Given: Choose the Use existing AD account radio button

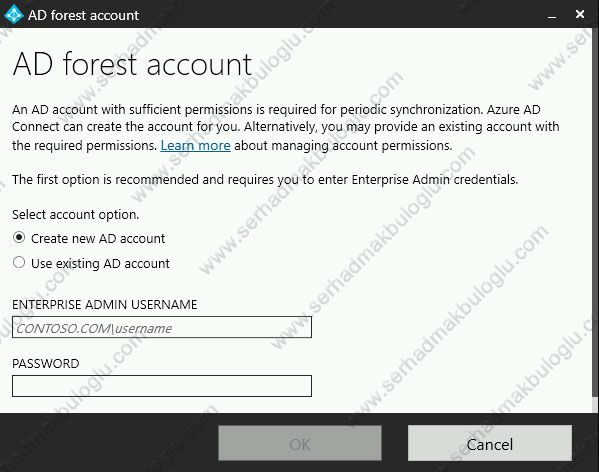Looking at the screenshot, I should pyautogui.click(x=19, y=262).
